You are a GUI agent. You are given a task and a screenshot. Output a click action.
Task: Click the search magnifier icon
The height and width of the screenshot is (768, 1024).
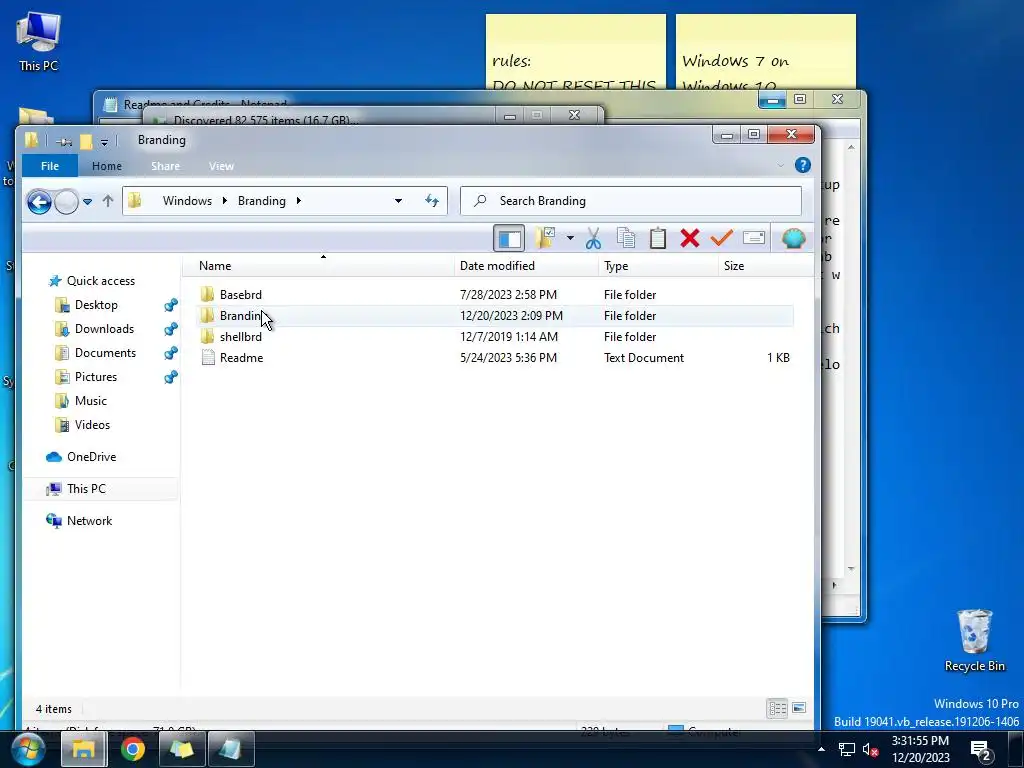coord(480,200)
